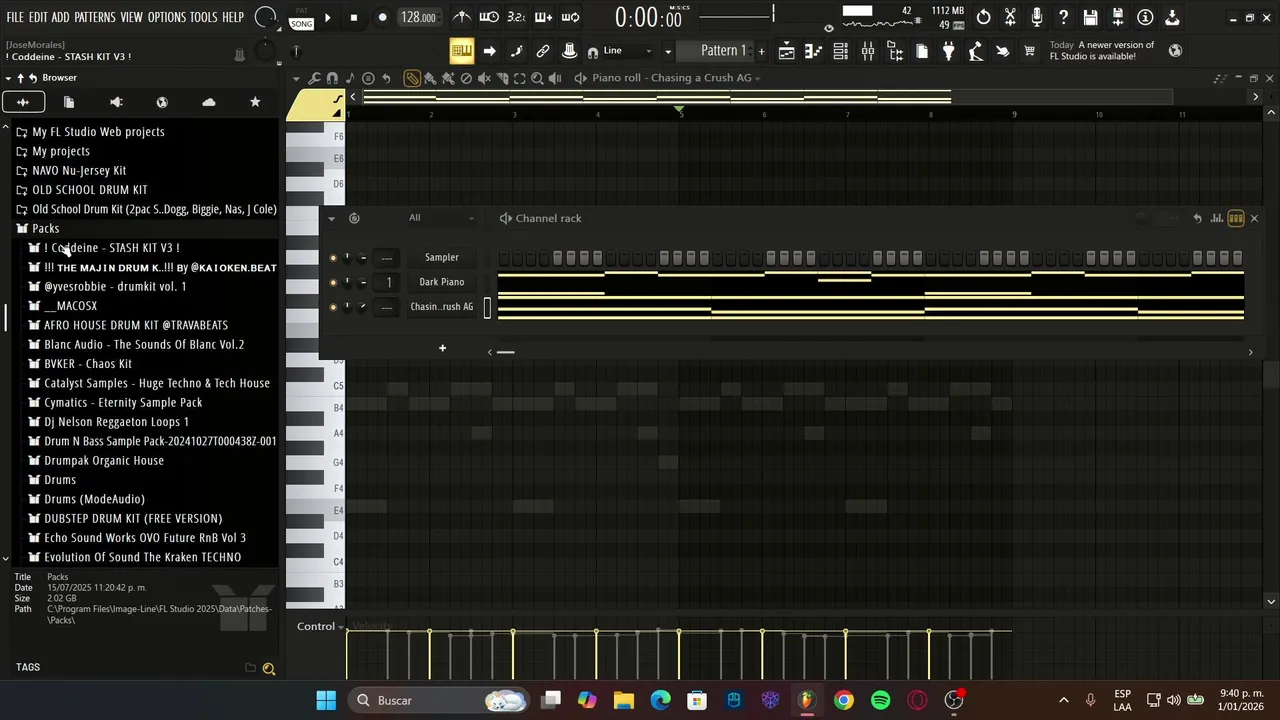Expand the BVKER - Chaos Kit folder
The height and width of the screenshot is (720, 1280).
point(80,364)
